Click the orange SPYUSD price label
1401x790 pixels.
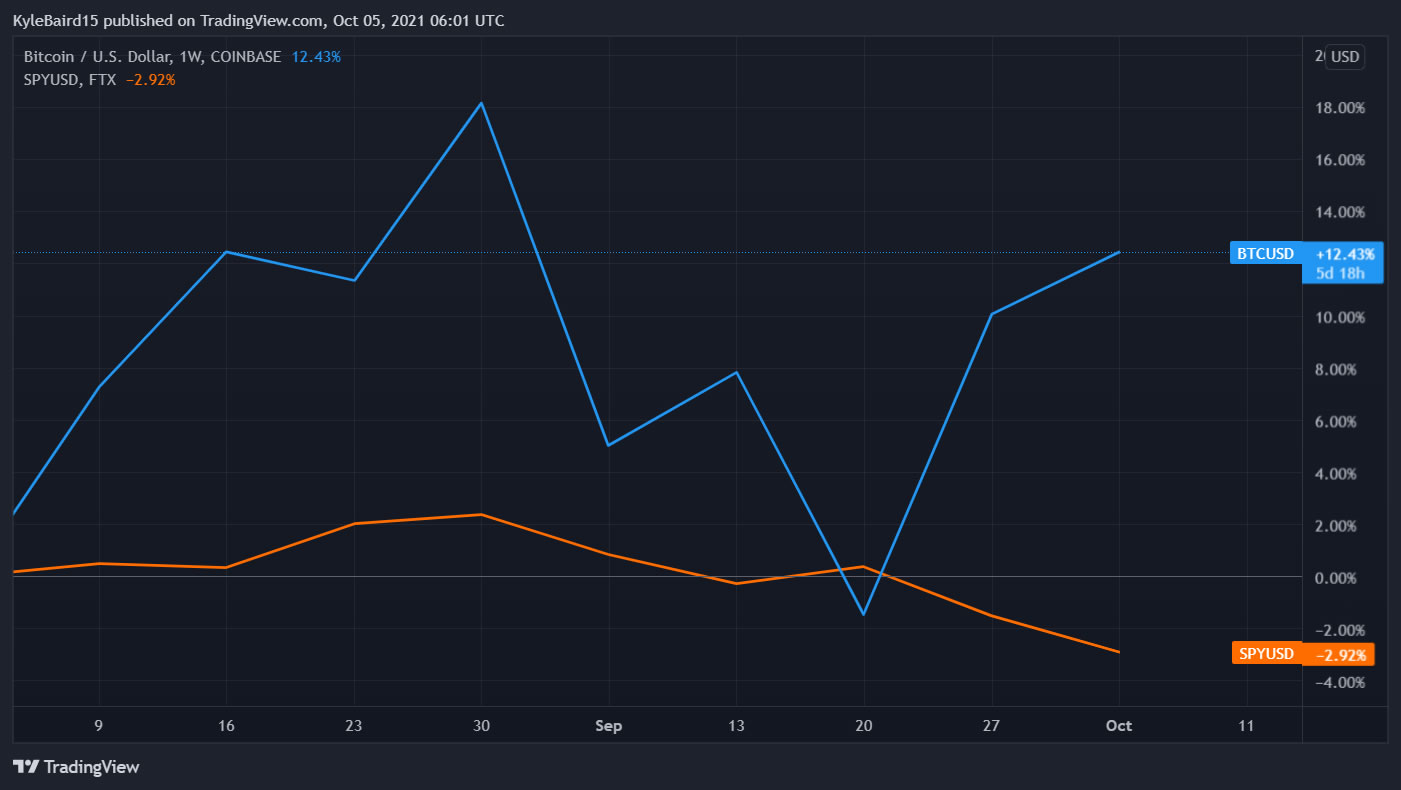coord(1266,654)
